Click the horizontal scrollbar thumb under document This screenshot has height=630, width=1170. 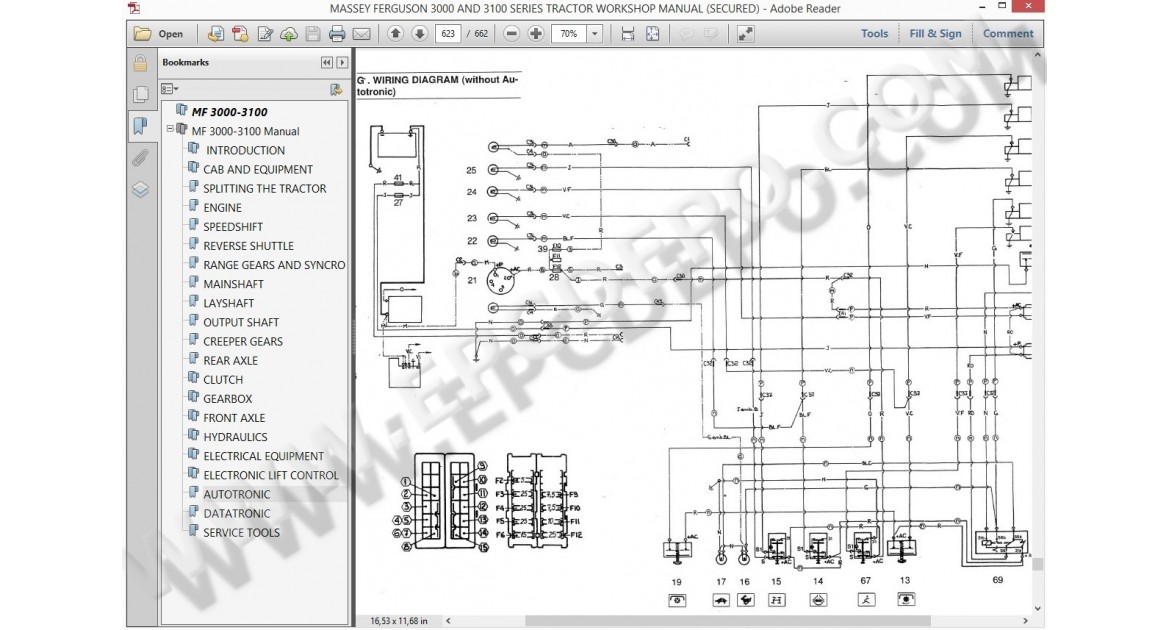coord(728,620)
